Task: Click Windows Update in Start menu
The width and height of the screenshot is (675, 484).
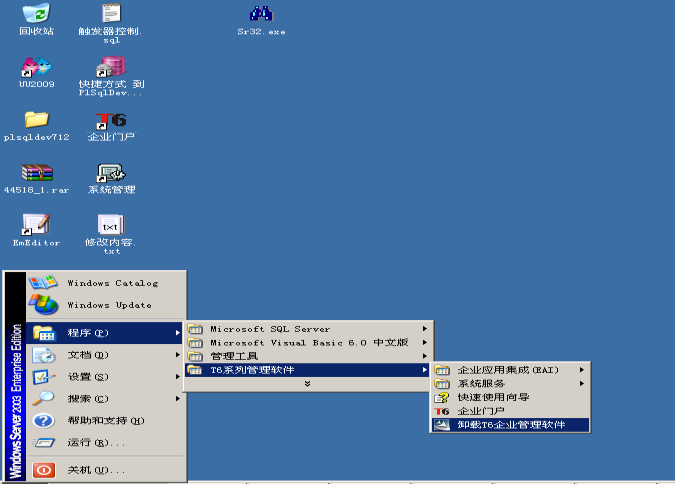Action: [x=108, y=305]
